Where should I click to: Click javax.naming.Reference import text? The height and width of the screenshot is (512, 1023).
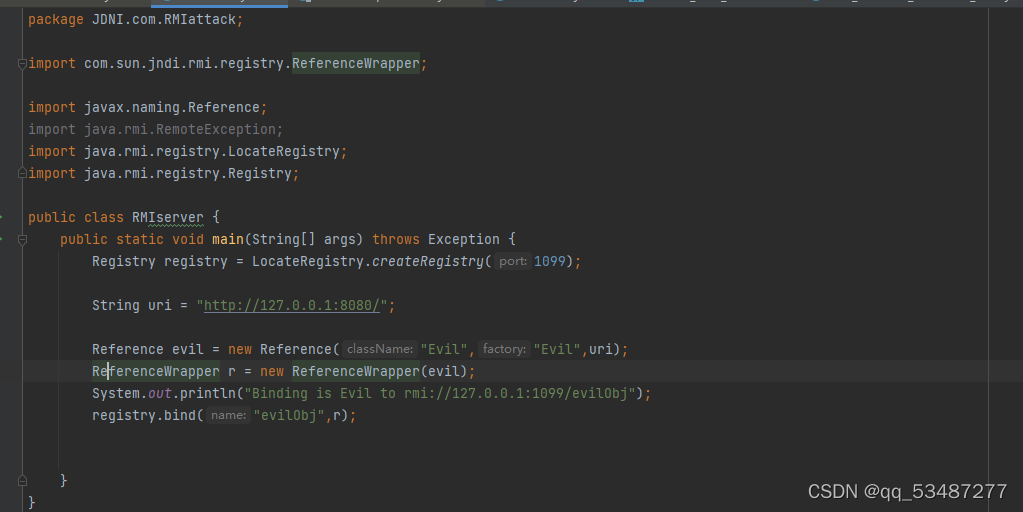pos(172,108)
